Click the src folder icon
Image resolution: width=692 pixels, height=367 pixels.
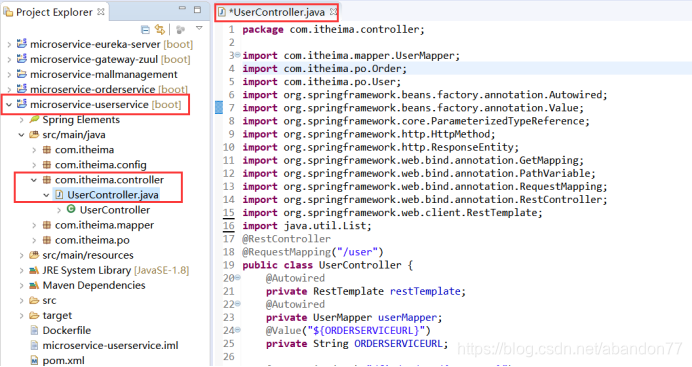pos(34,300)
